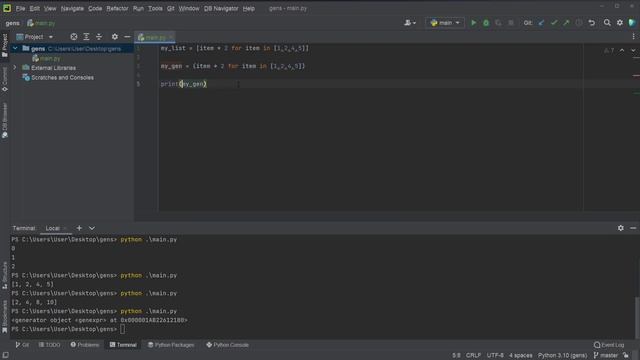This screenshot has height=360, width=640.
Task: Jump to next highlighted problem arrow
Action: pyautogui.click(x=633, y=50)
